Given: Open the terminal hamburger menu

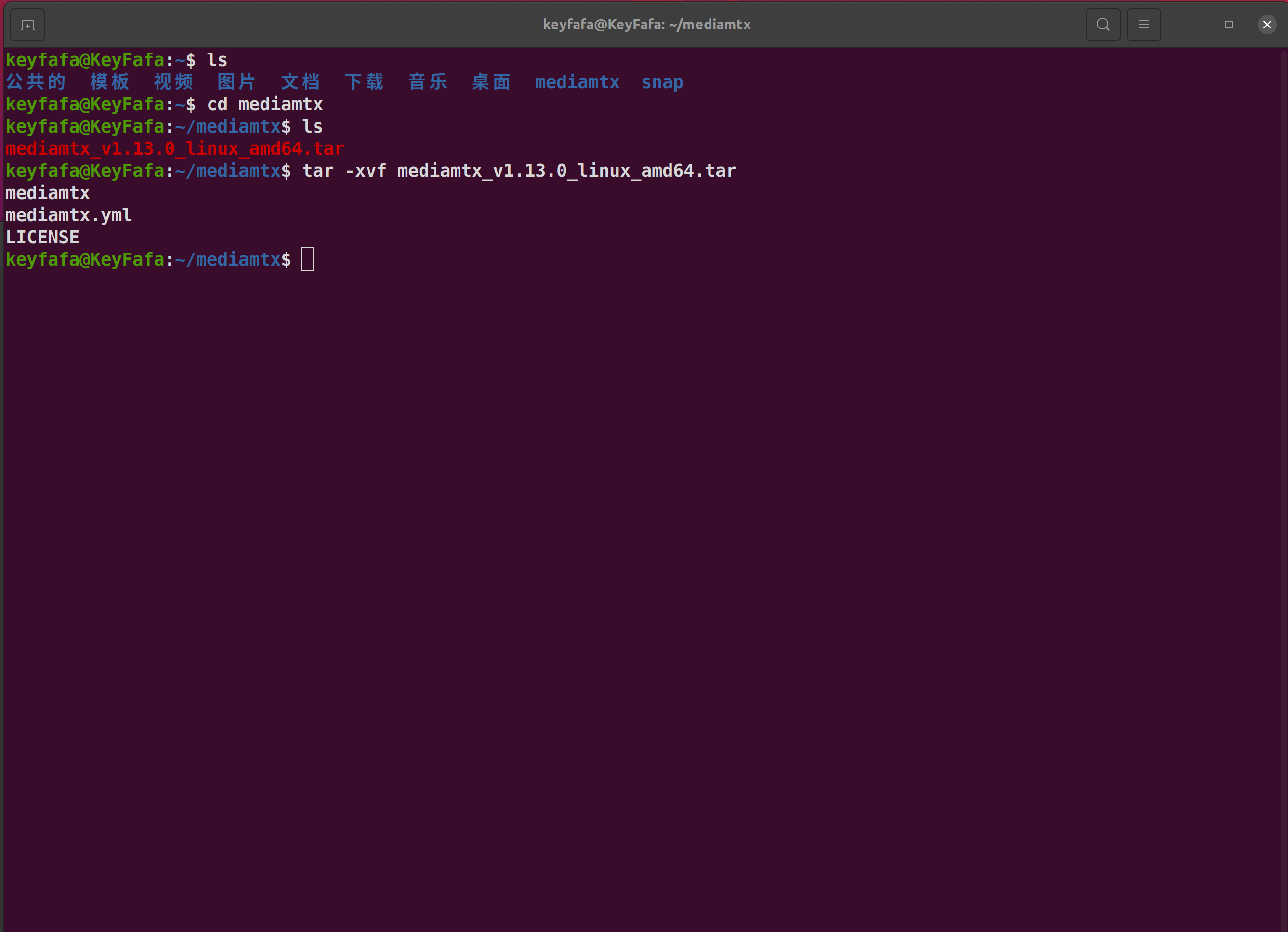Looking at the screenshot, I should pyautogui.click(x=1144, y=25).
